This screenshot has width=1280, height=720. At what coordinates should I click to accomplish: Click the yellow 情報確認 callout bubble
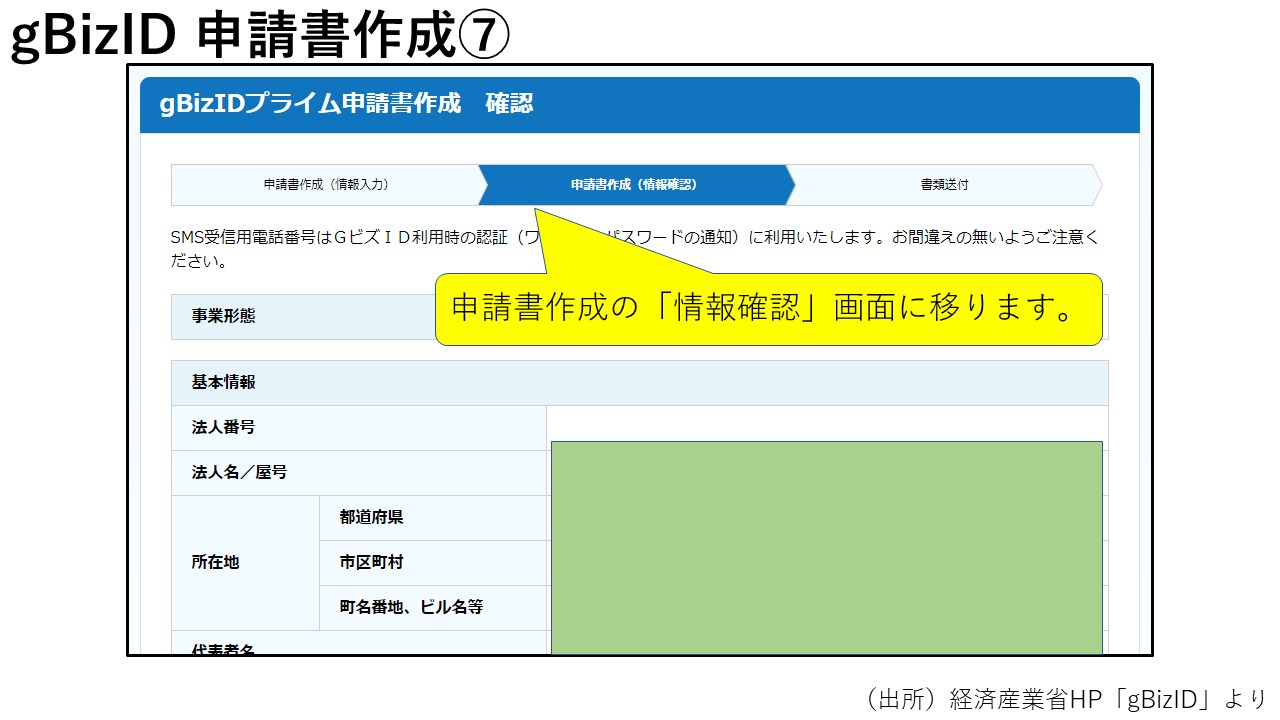coord(768,309)
